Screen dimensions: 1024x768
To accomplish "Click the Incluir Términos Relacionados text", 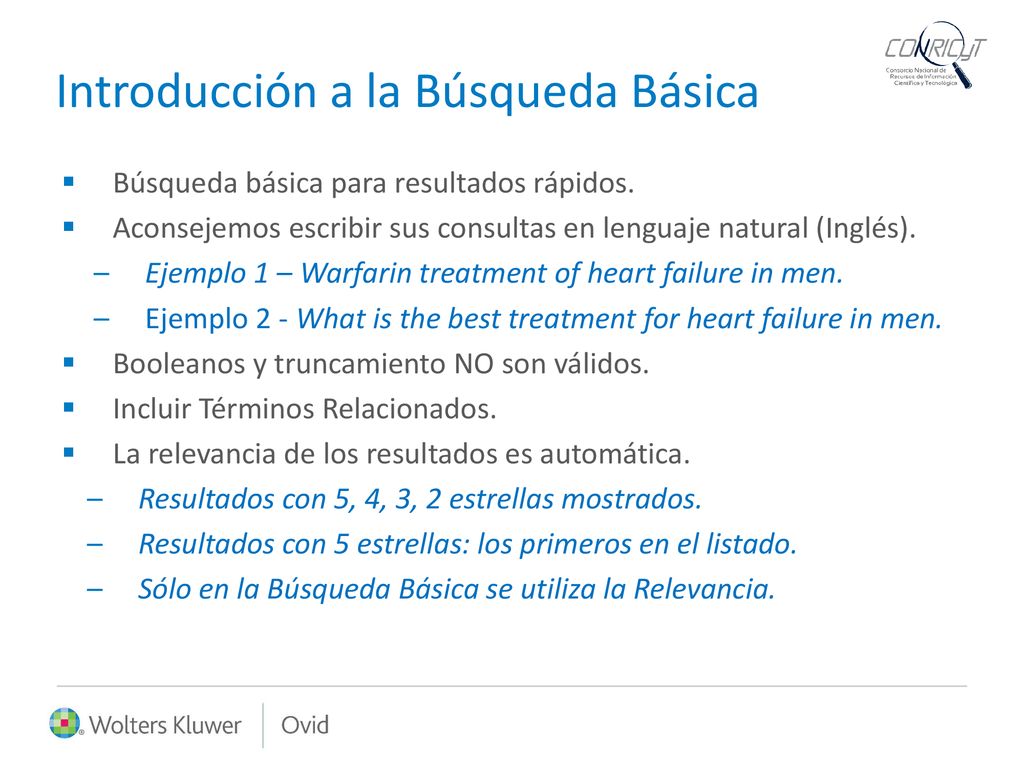I will point(304,409).
